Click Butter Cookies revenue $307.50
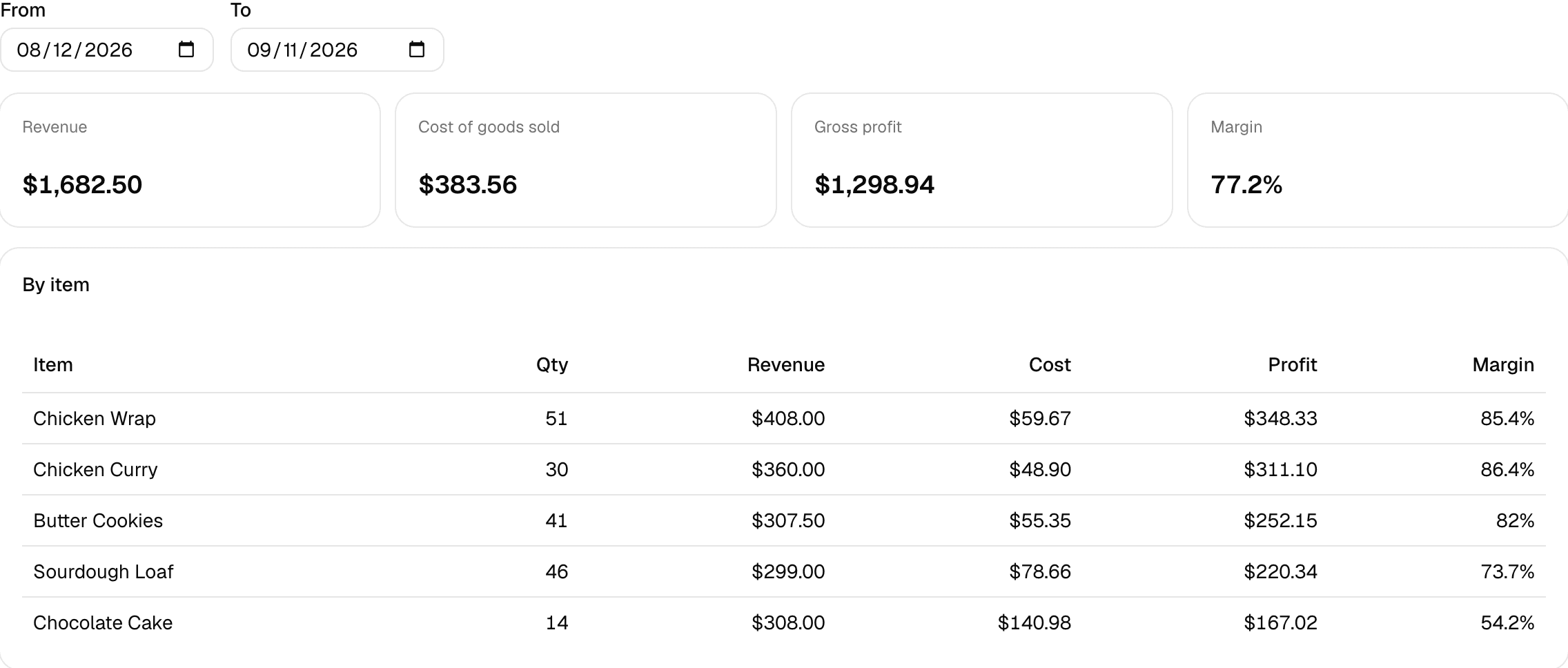This screenshot has height=668, width=1568. [x=788, y=521]
